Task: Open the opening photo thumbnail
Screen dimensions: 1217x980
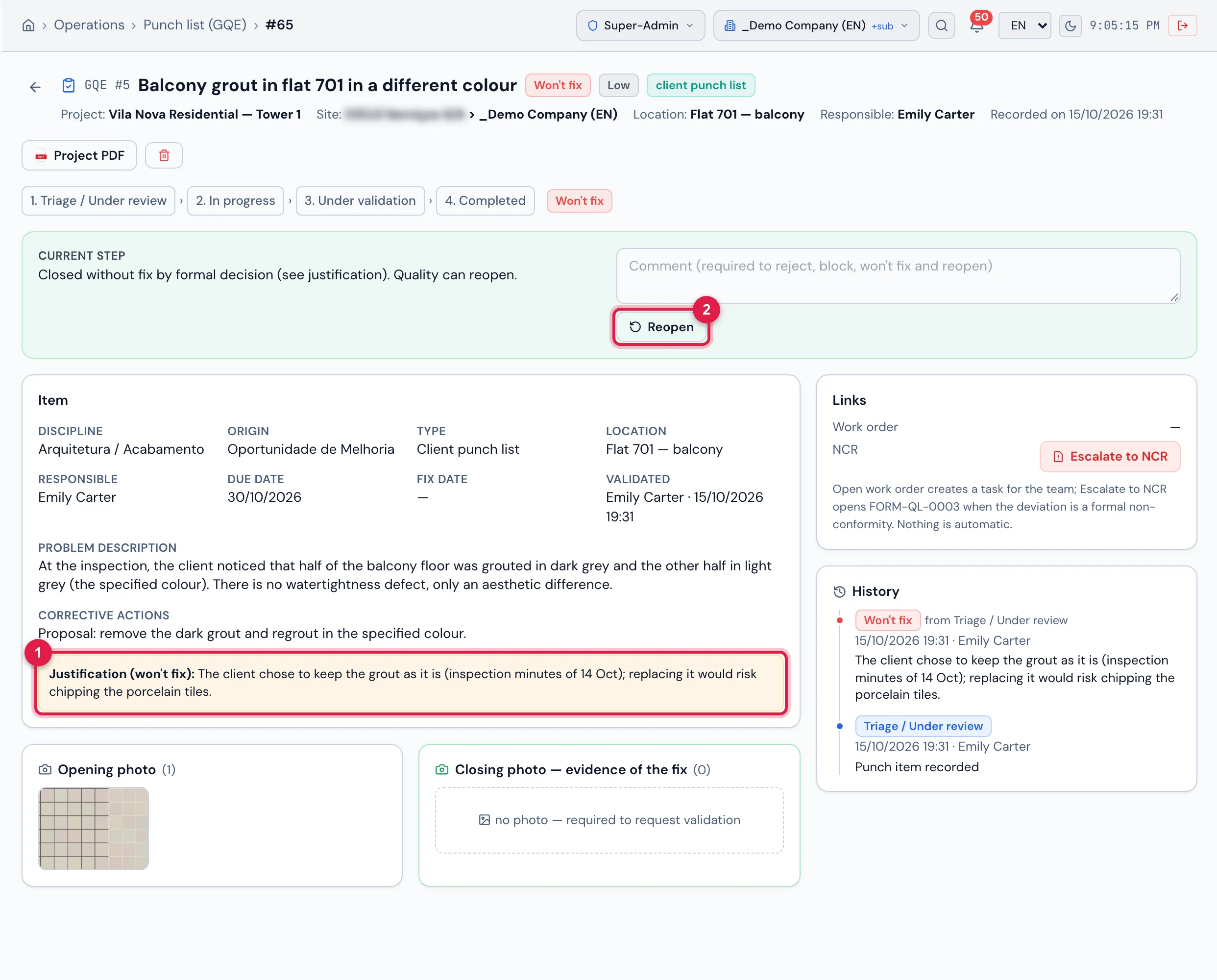Action: [x=94, y=828]
